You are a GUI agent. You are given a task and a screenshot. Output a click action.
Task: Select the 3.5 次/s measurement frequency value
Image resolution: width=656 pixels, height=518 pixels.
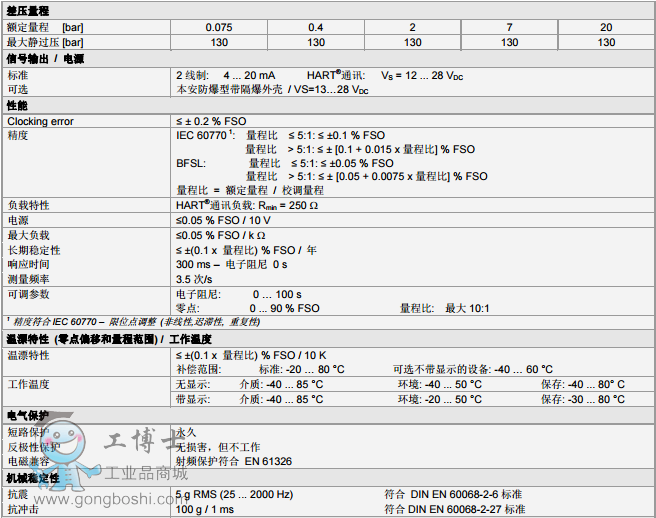click(193, 279)
